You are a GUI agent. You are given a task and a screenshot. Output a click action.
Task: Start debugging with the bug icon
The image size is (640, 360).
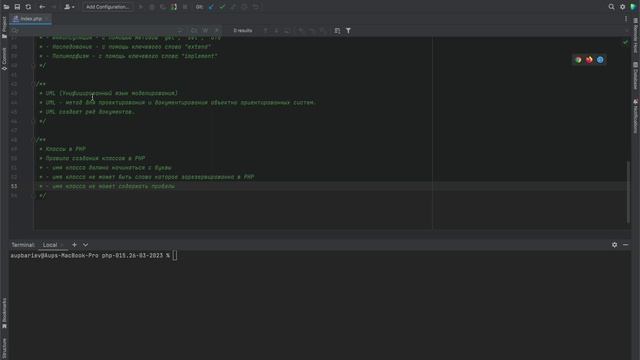point(152,7)
